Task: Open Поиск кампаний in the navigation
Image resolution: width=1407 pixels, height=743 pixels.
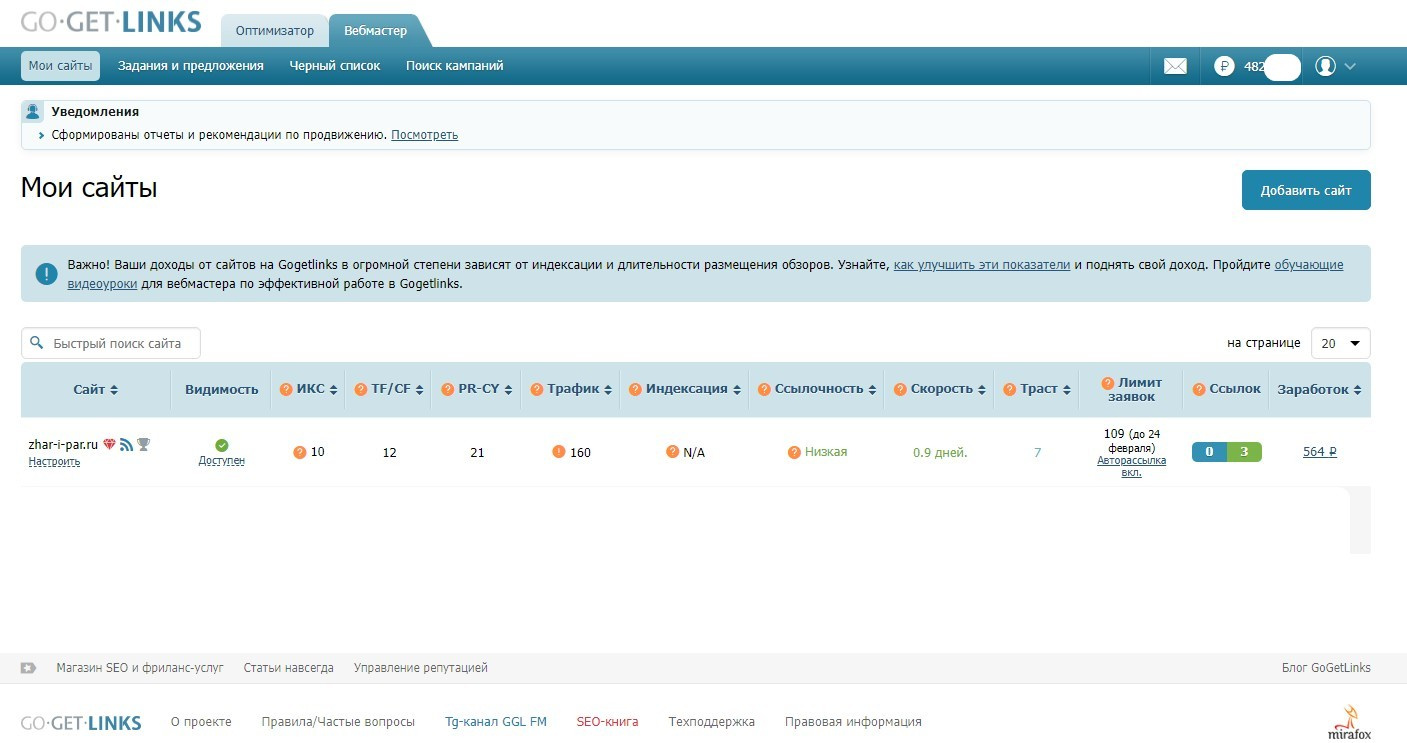Action: click(x=455, y=66)
